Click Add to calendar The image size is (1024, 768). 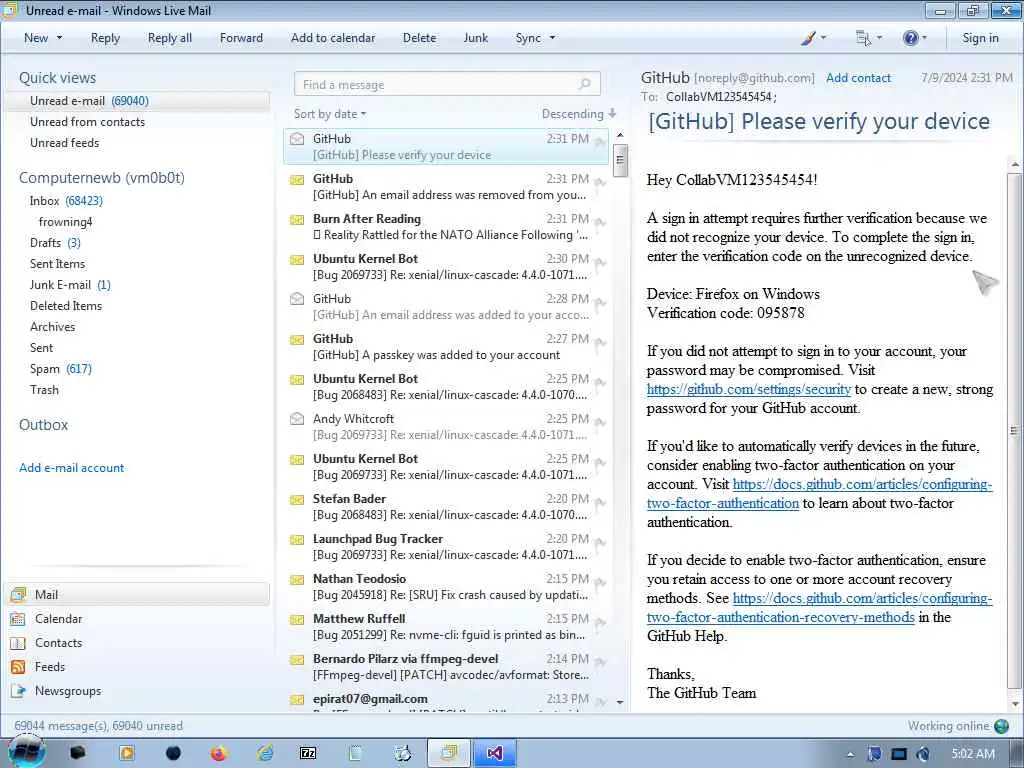click(x=333, y=38)
